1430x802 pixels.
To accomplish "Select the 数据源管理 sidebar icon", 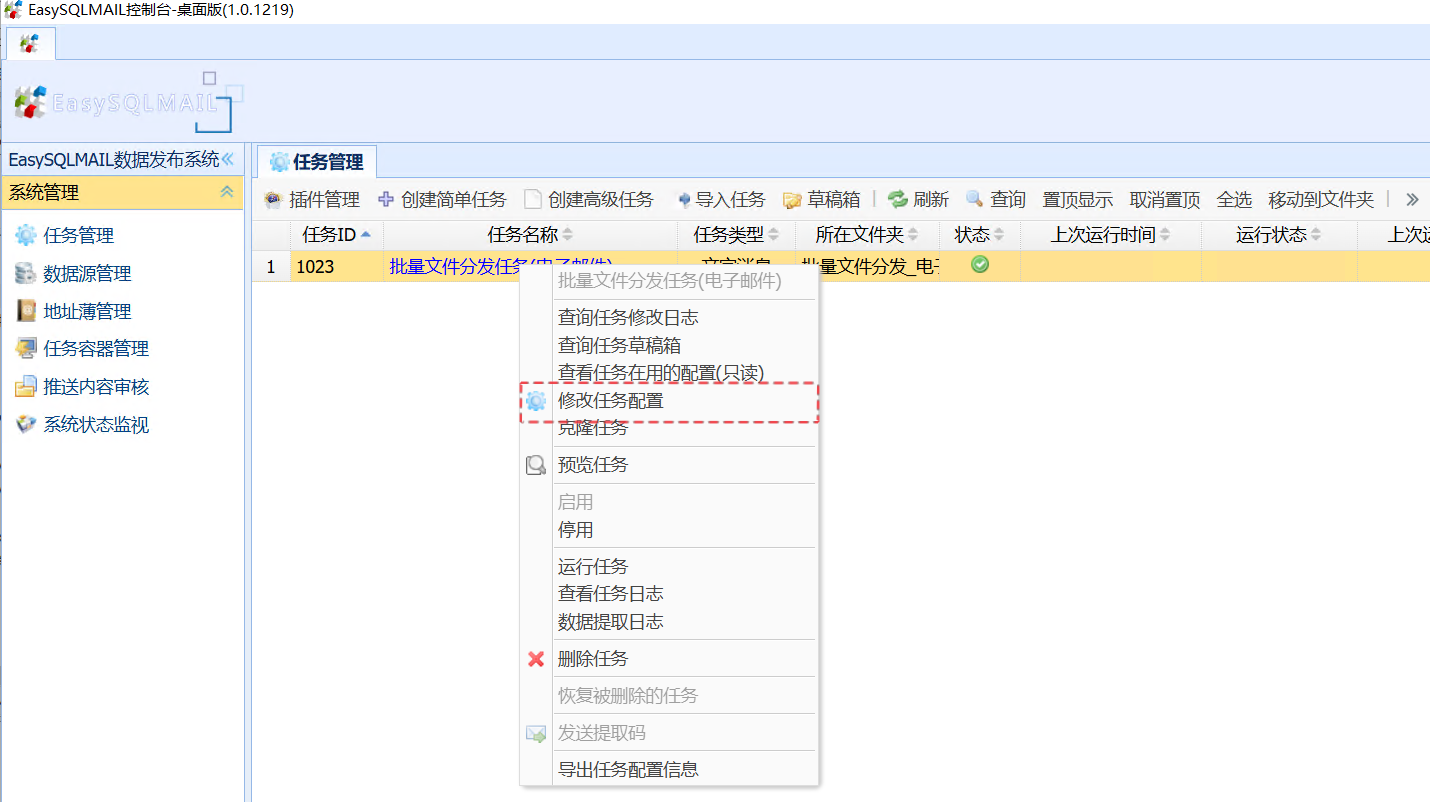I will (24, 272).
